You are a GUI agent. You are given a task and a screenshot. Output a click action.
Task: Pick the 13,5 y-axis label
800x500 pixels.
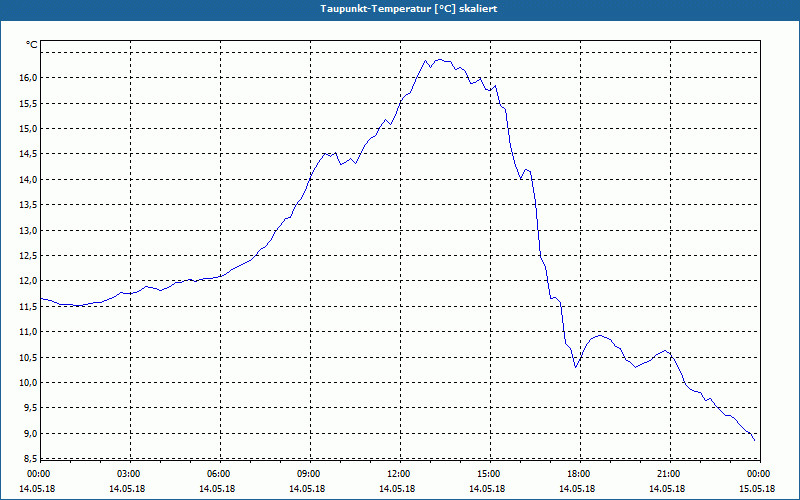coord(29,205)
